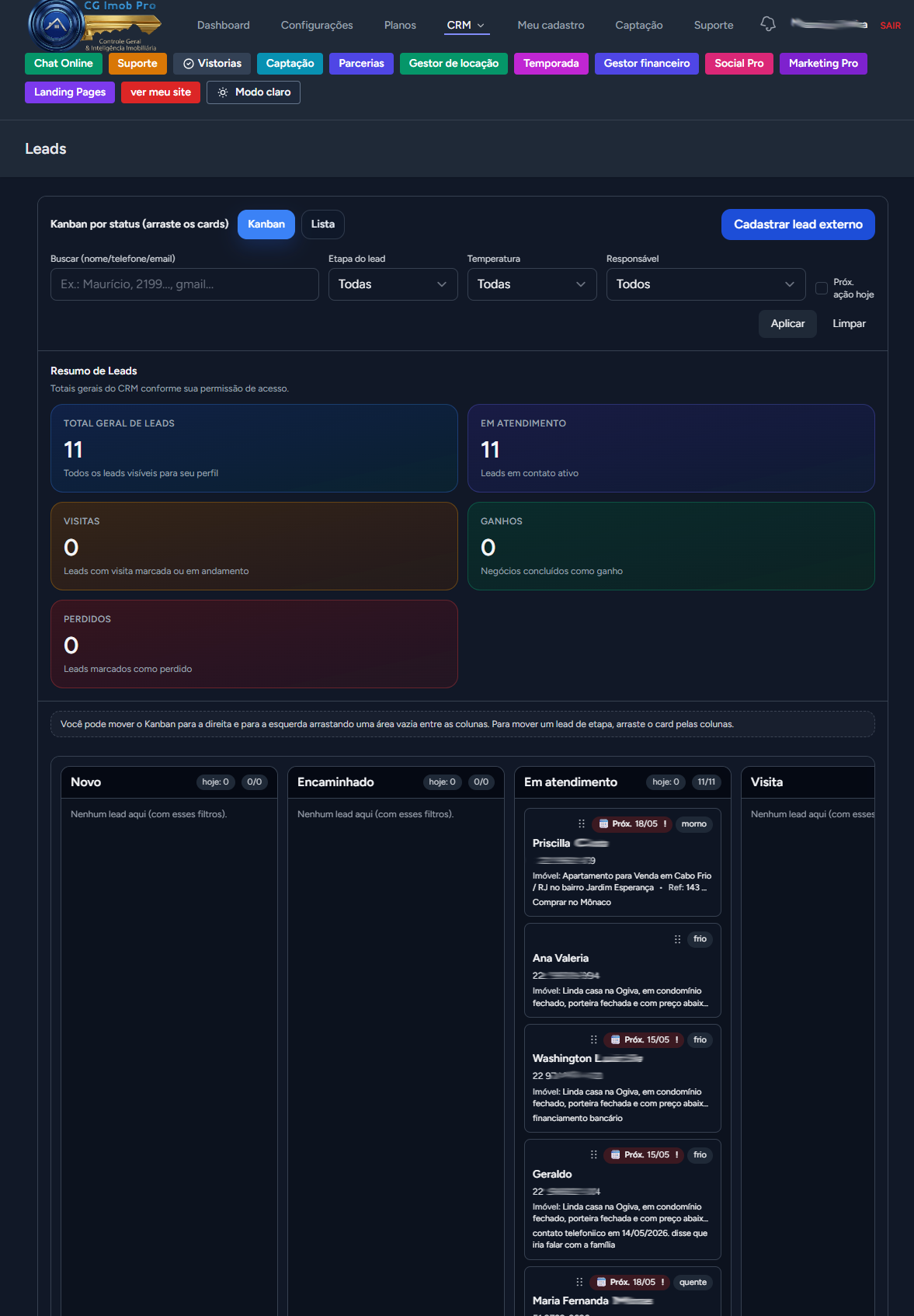Click Limpar to clear filters
The height and width of the screenshot is (1316, 914).
click(x=849, y=324)
